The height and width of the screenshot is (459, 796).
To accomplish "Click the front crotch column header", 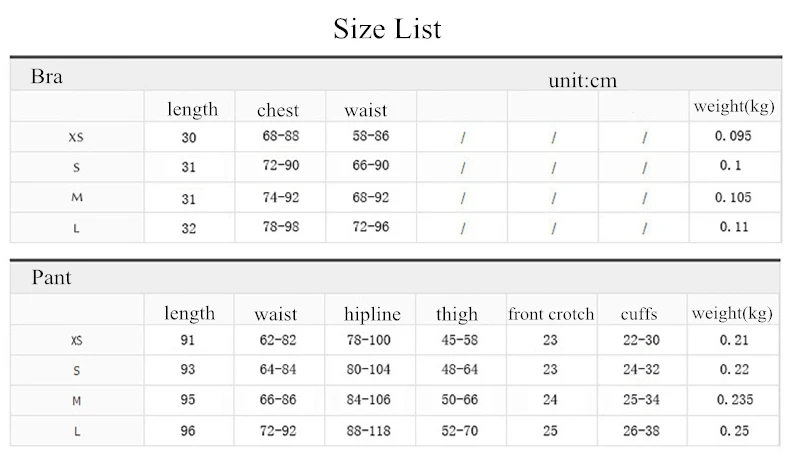I will coord(551,314).
